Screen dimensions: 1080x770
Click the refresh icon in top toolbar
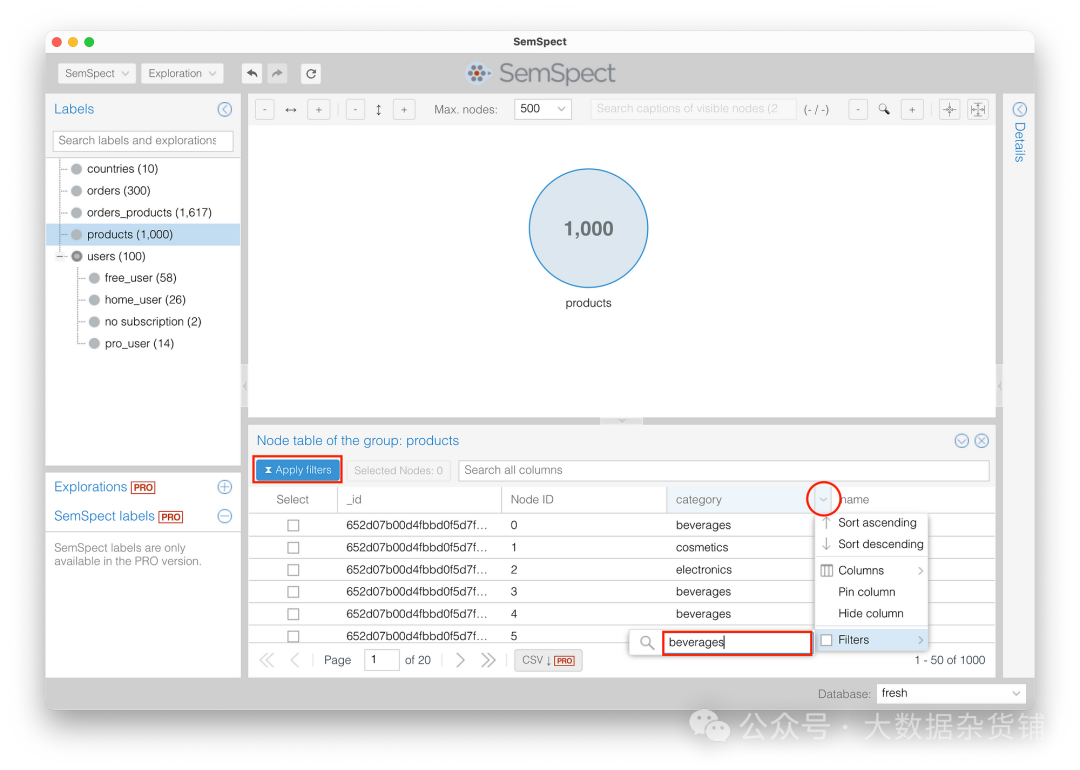(x=311, y=73)
